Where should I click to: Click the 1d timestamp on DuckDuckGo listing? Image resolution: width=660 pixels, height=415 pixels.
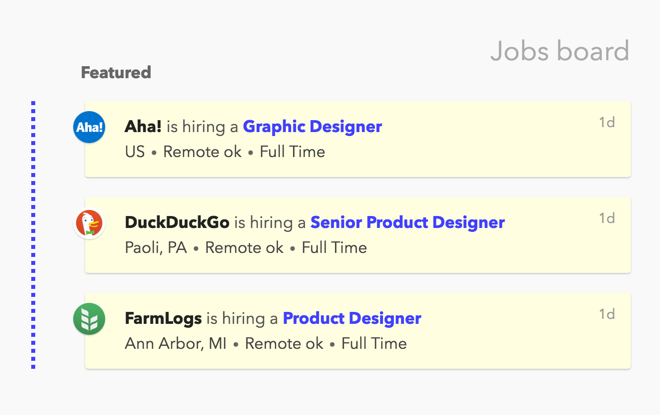click(606, 218)
